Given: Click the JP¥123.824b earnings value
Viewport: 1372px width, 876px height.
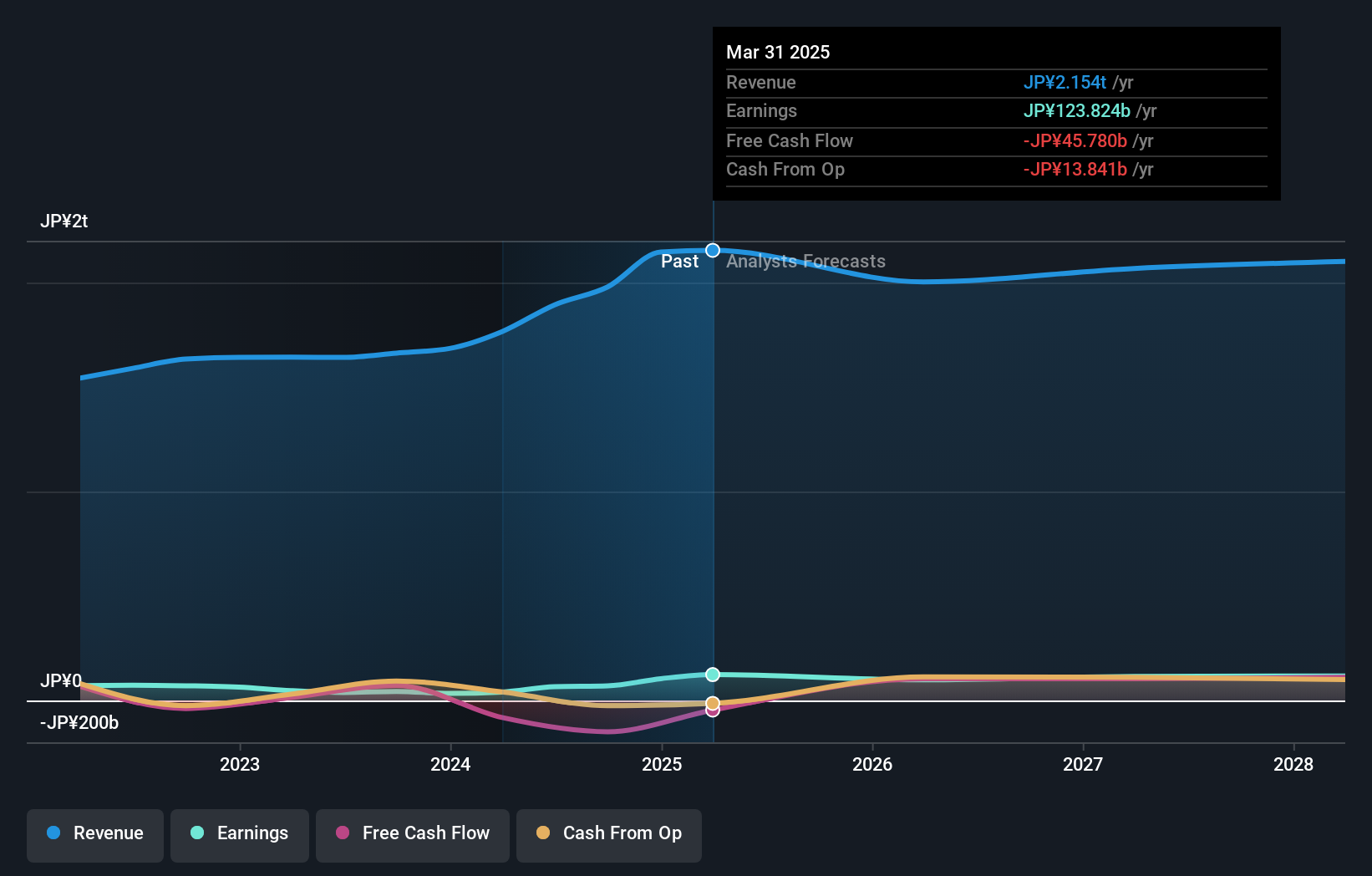Looking at the screenshot, I should click(1077, 111).
